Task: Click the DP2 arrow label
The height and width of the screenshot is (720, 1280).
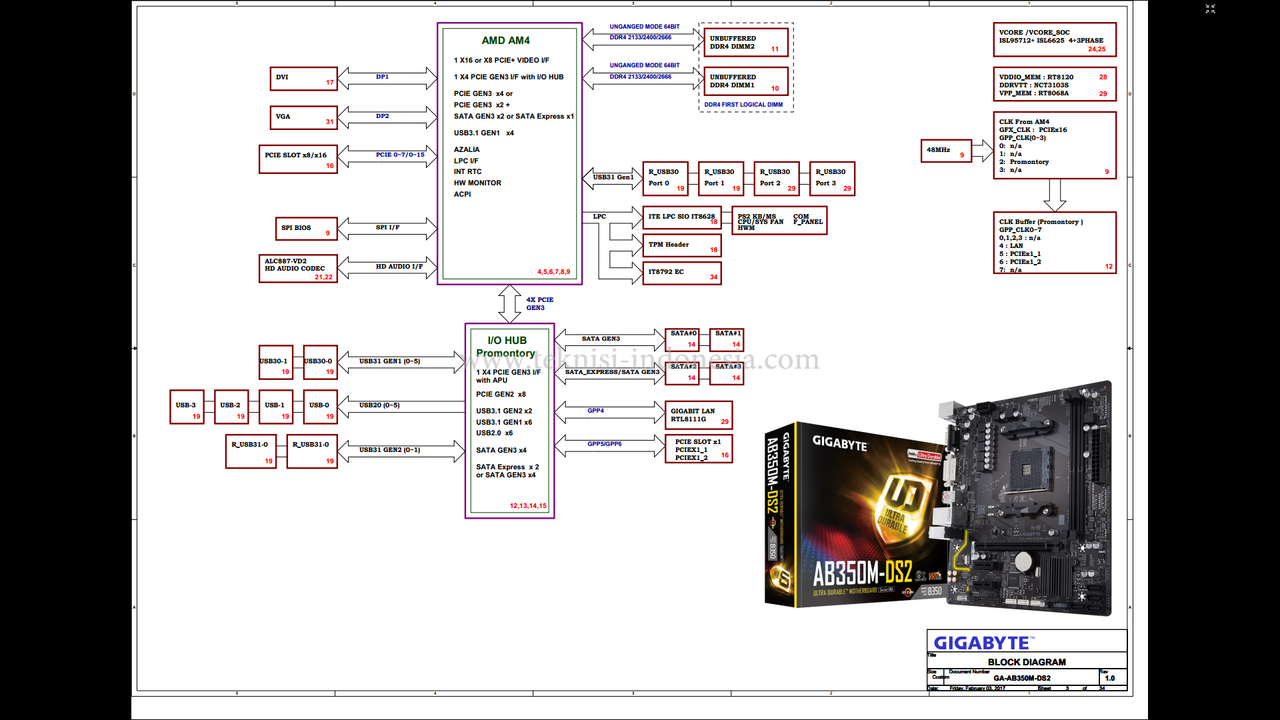Action: [382, 116]
